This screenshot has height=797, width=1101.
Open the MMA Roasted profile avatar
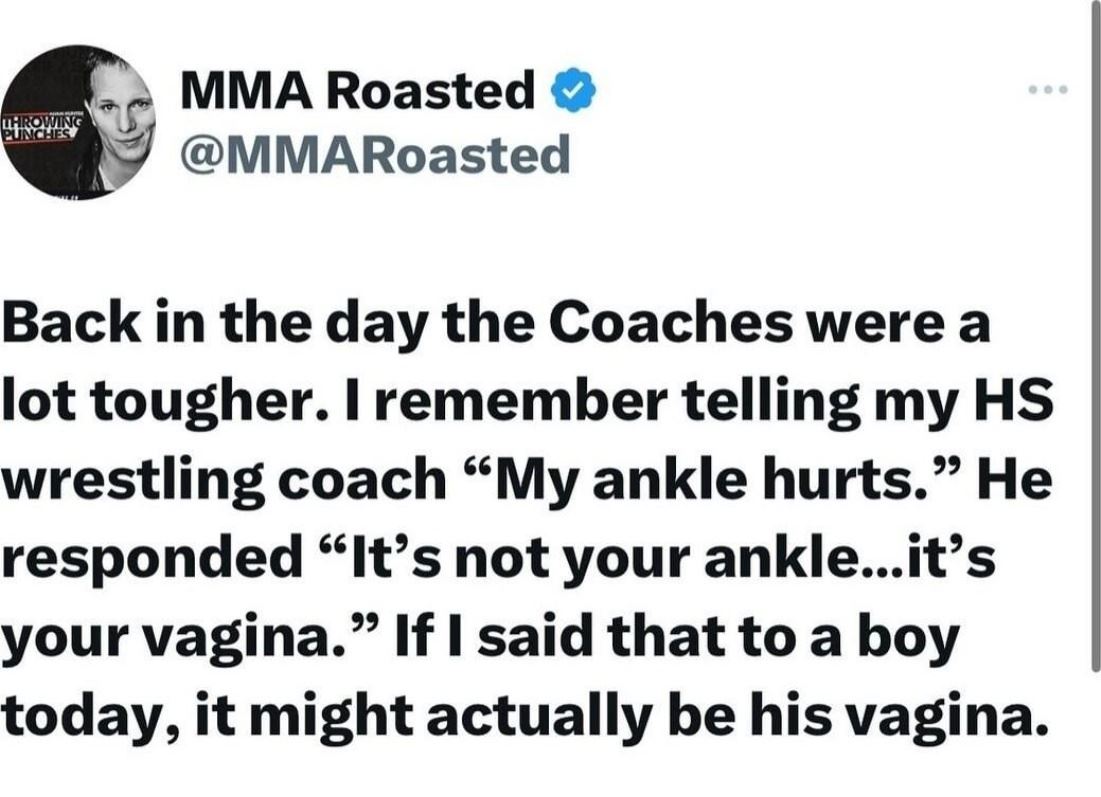click(x=79, y=121)
